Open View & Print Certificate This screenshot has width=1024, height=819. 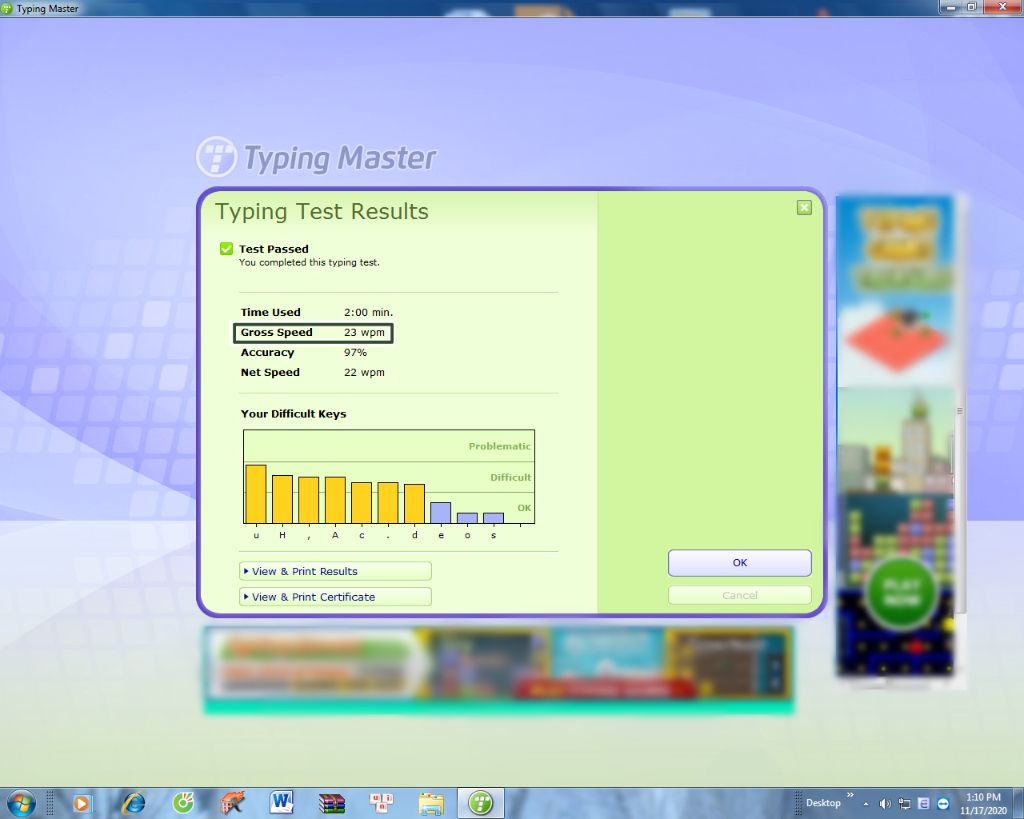click(x=335, y=597)
